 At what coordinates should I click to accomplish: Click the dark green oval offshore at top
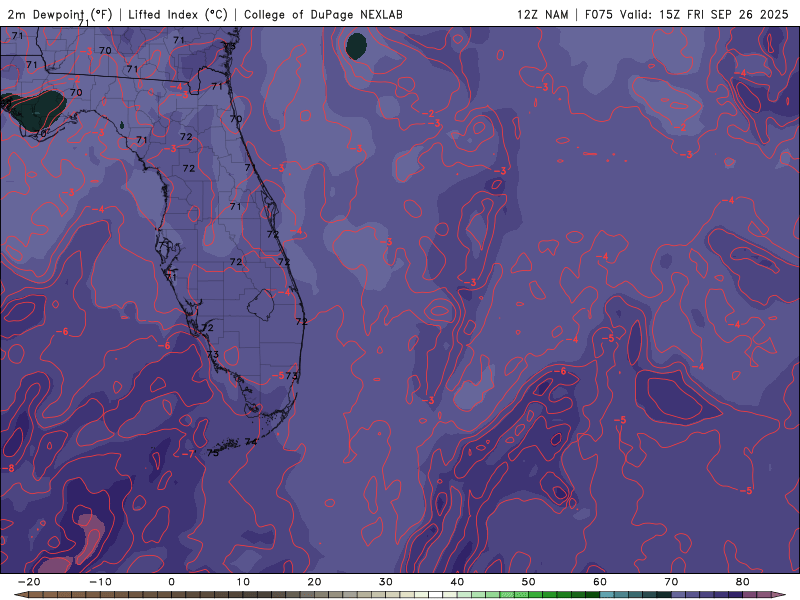pos(356,46)
